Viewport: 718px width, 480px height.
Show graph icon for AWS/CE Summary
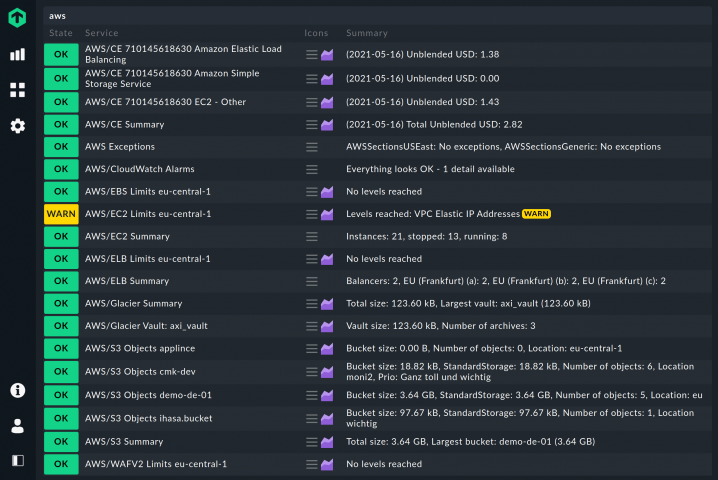(327, 125)
